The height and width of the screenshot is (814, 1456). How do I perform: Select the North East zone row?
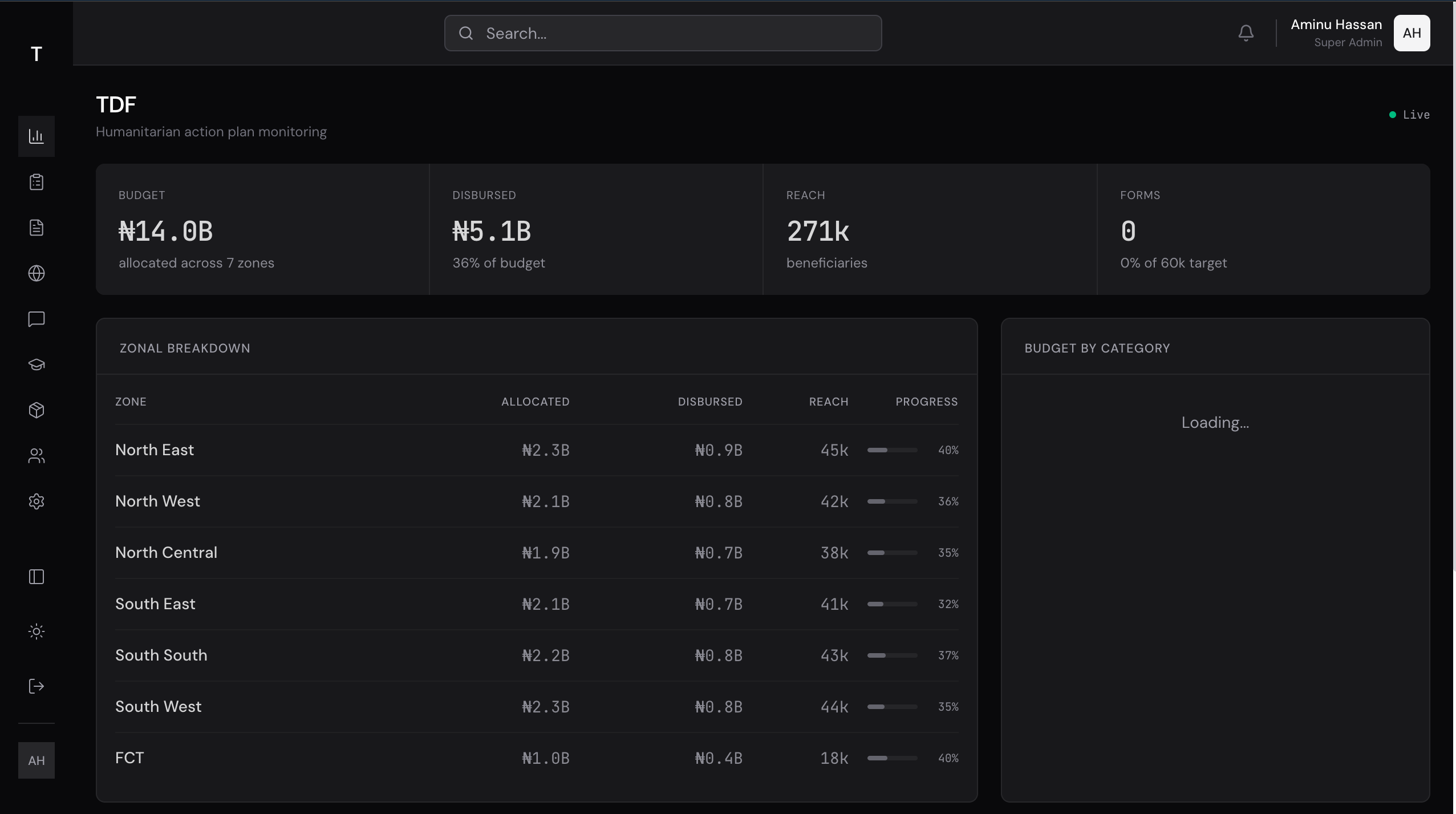[x=155, y=450]
